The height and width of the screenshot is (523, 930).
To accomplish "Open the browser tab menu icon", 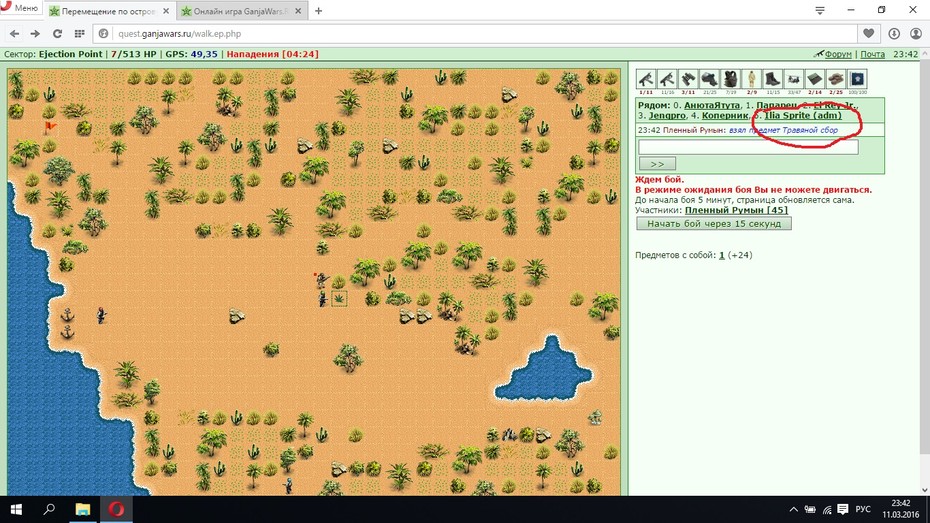I will point(820,10).
